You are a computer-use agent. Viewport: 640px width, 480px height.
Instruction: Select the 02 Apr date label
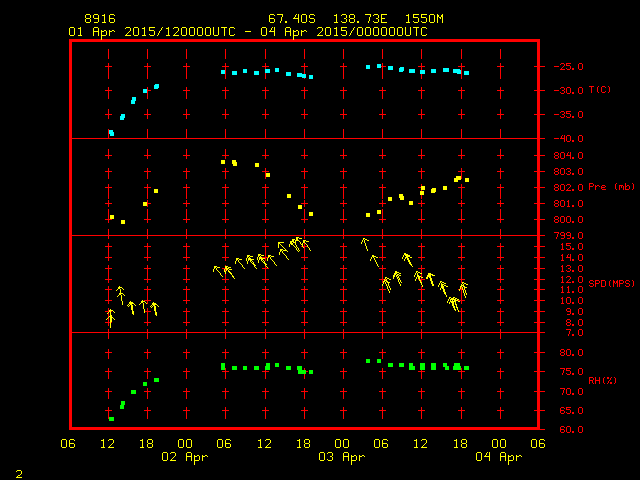(x=186, y=457)
